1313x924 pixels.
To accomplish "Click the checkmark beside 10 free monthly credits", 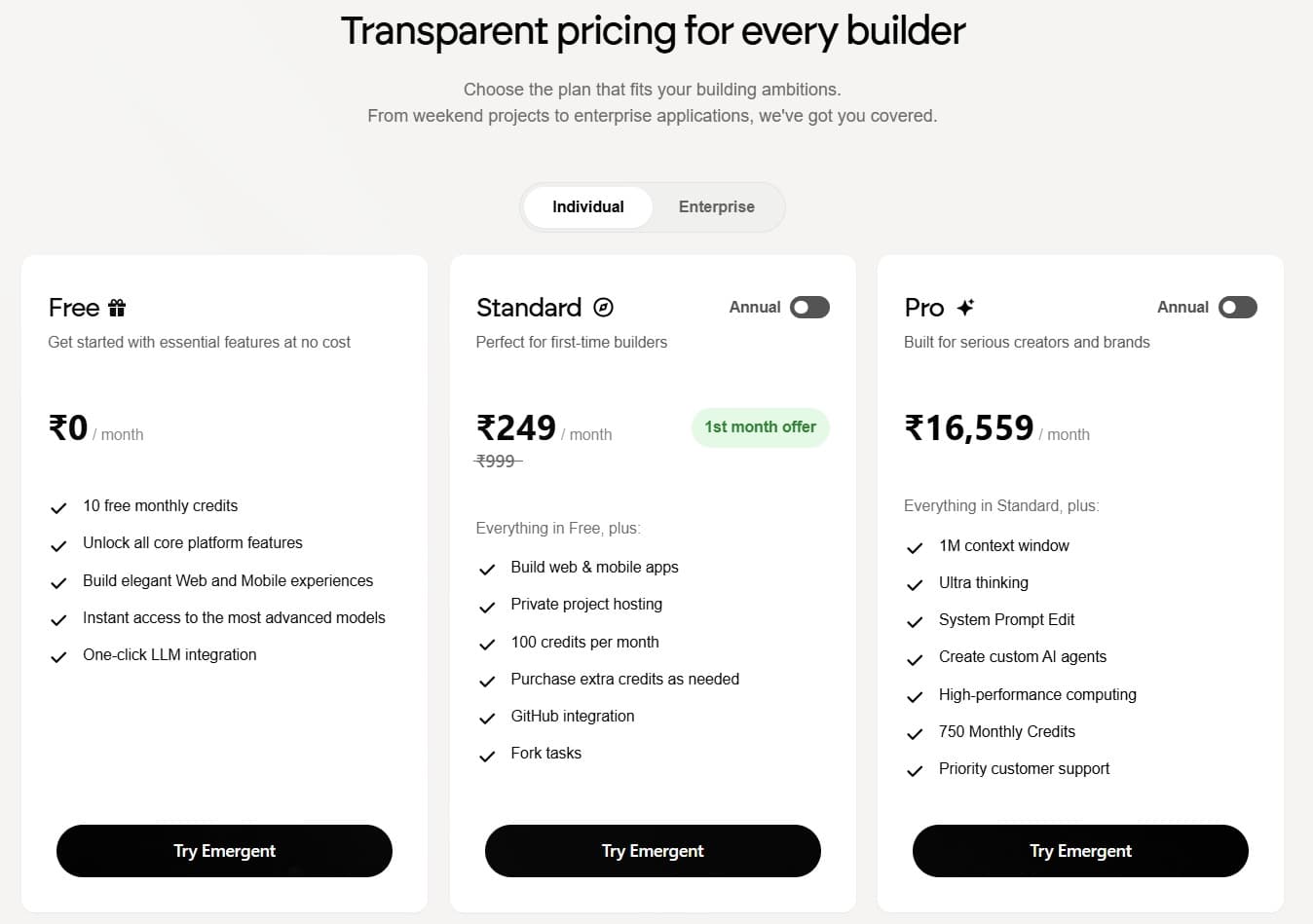I will (58, 507).
